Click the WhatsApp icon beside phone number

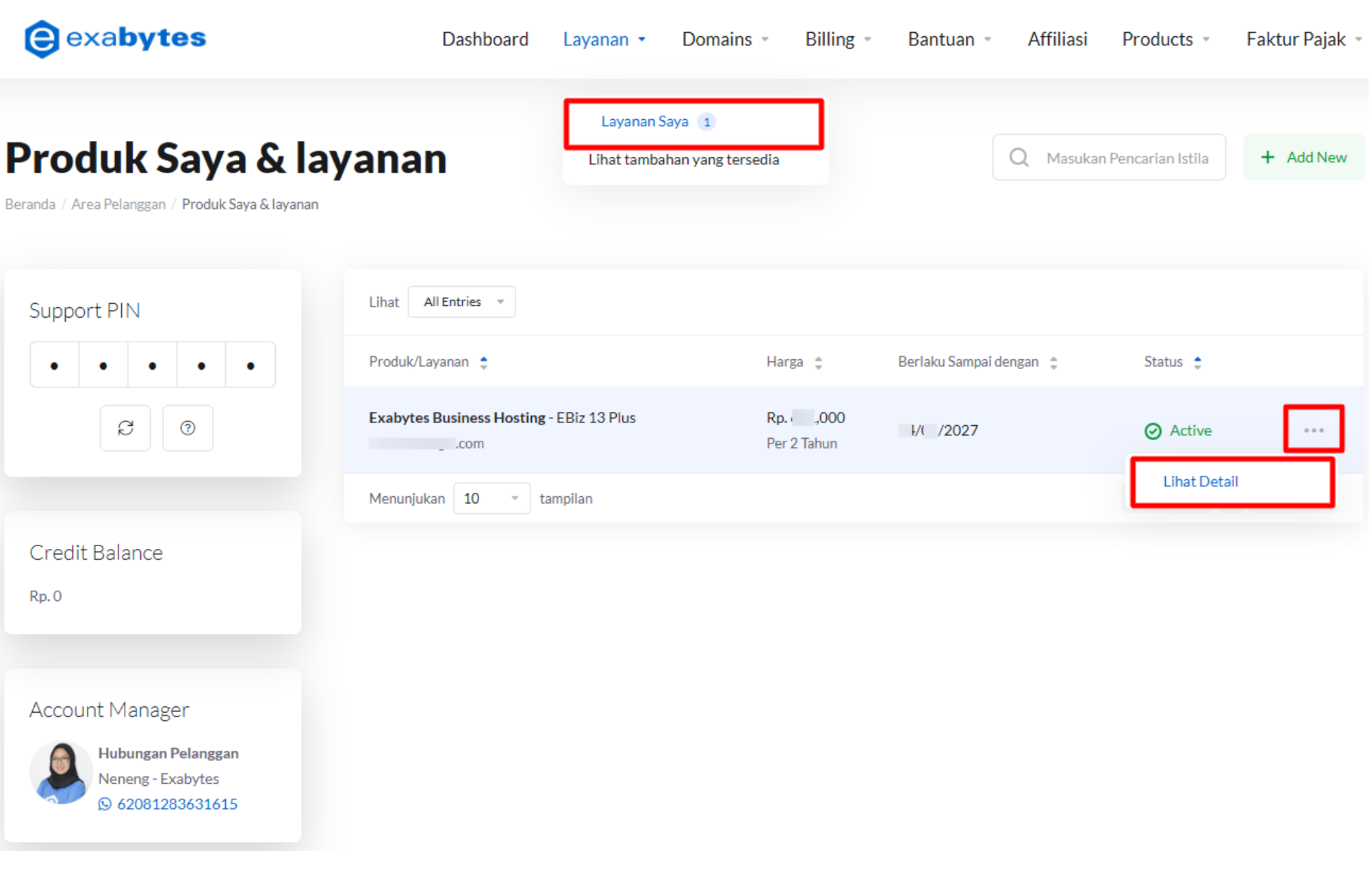[105, 804]
